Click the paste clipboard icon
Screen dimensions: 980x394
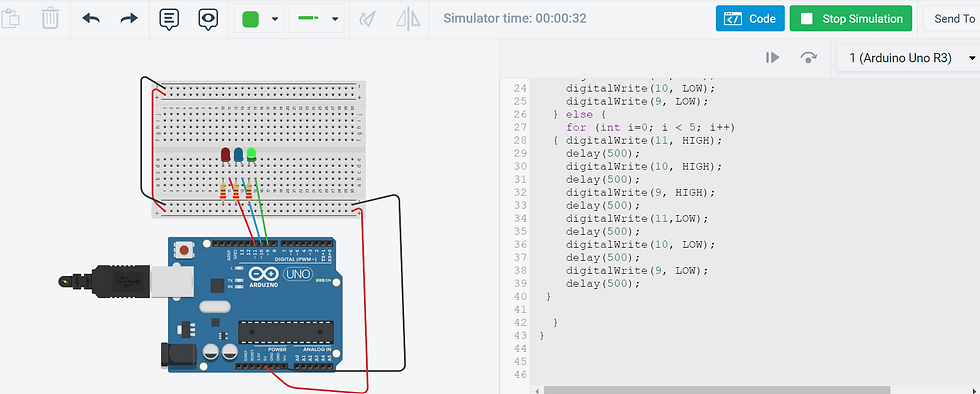(10, 19)
